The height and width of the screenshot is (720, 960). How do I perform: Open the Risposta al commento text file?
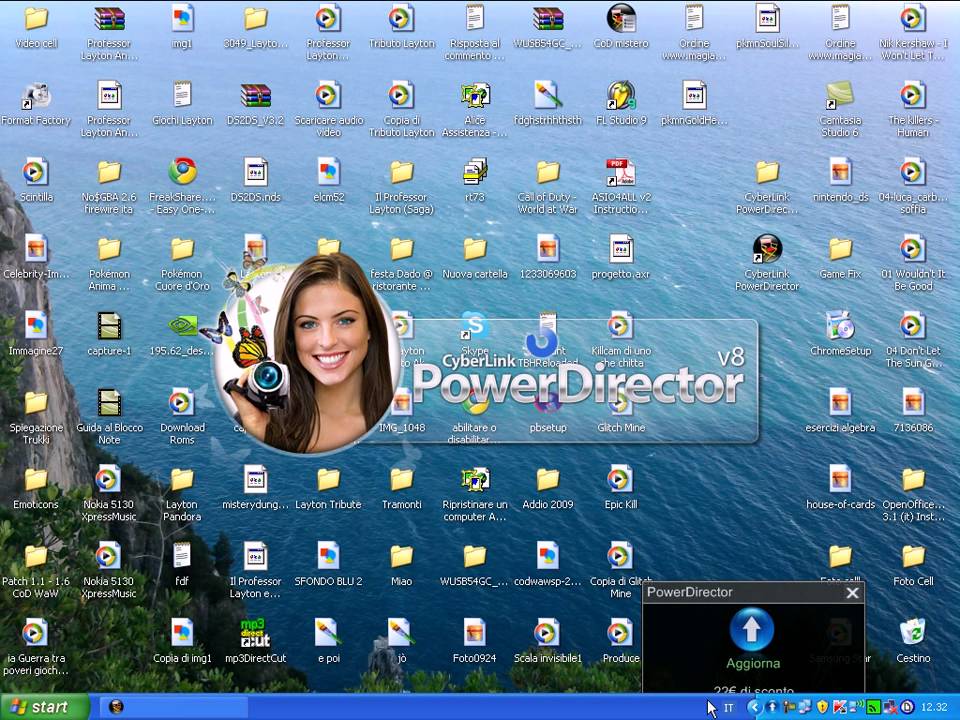pyautogui.click(x=474, y=19)
